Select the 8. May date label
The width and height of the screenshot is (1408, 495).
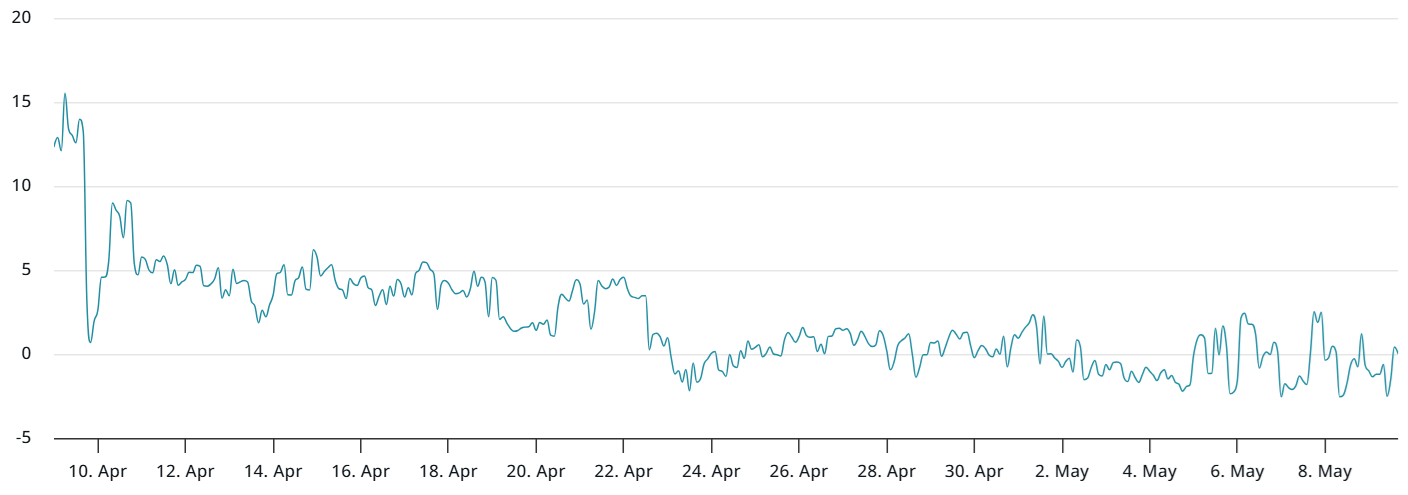(1325, 471)
